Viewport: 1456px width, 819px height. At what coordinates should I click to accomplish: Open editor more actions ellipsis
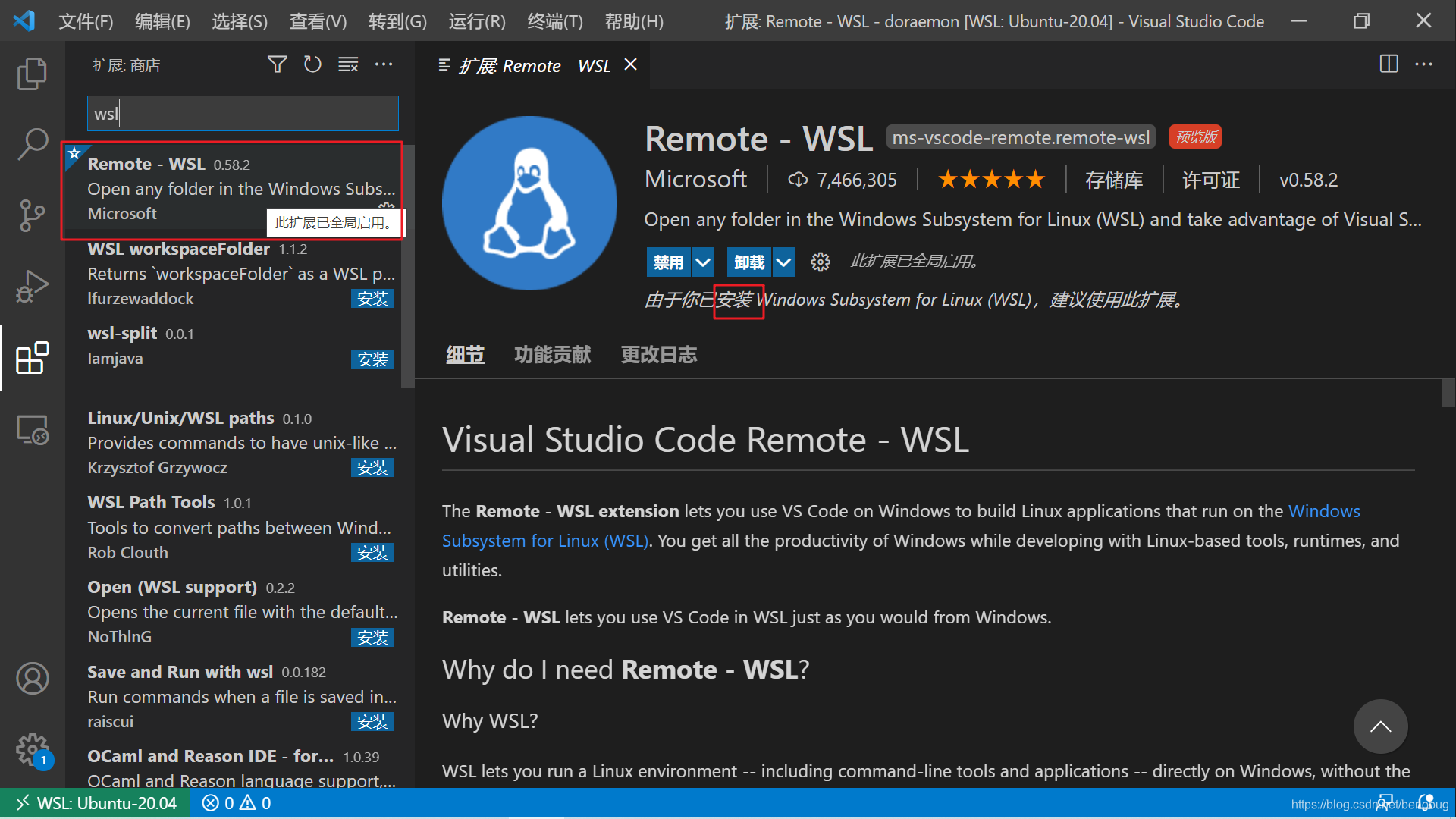tap(1423, 64)
